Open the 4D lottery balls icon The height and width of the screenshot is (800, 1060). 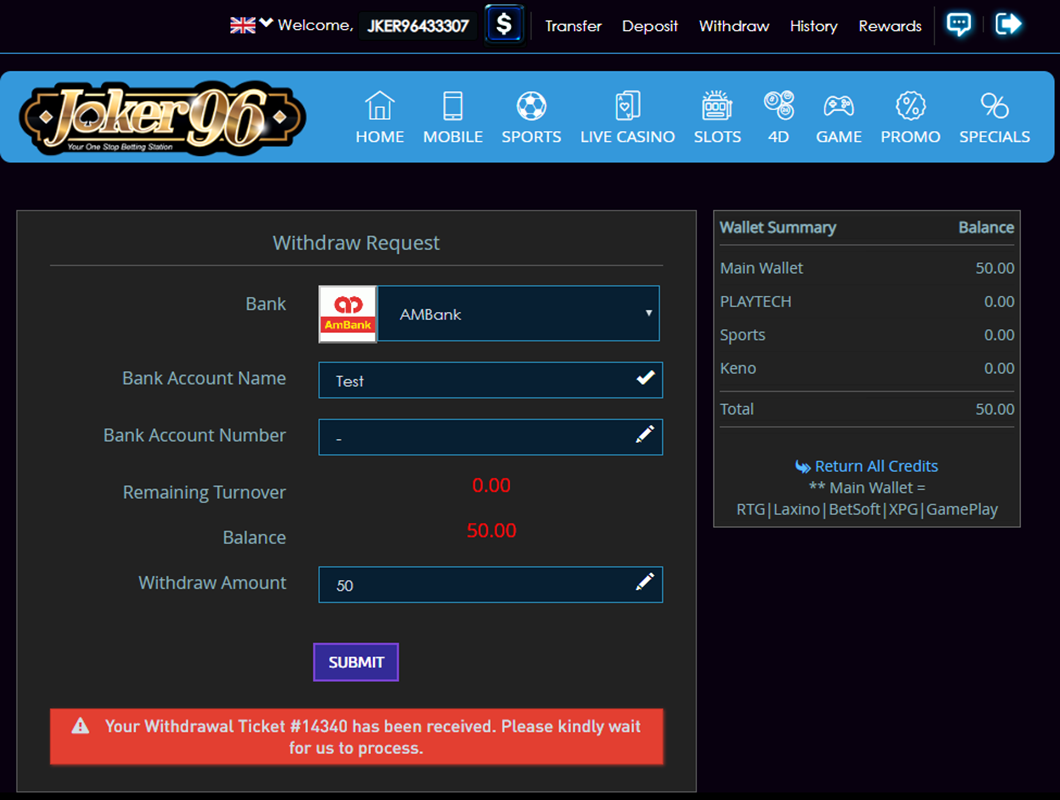[778, 104]
